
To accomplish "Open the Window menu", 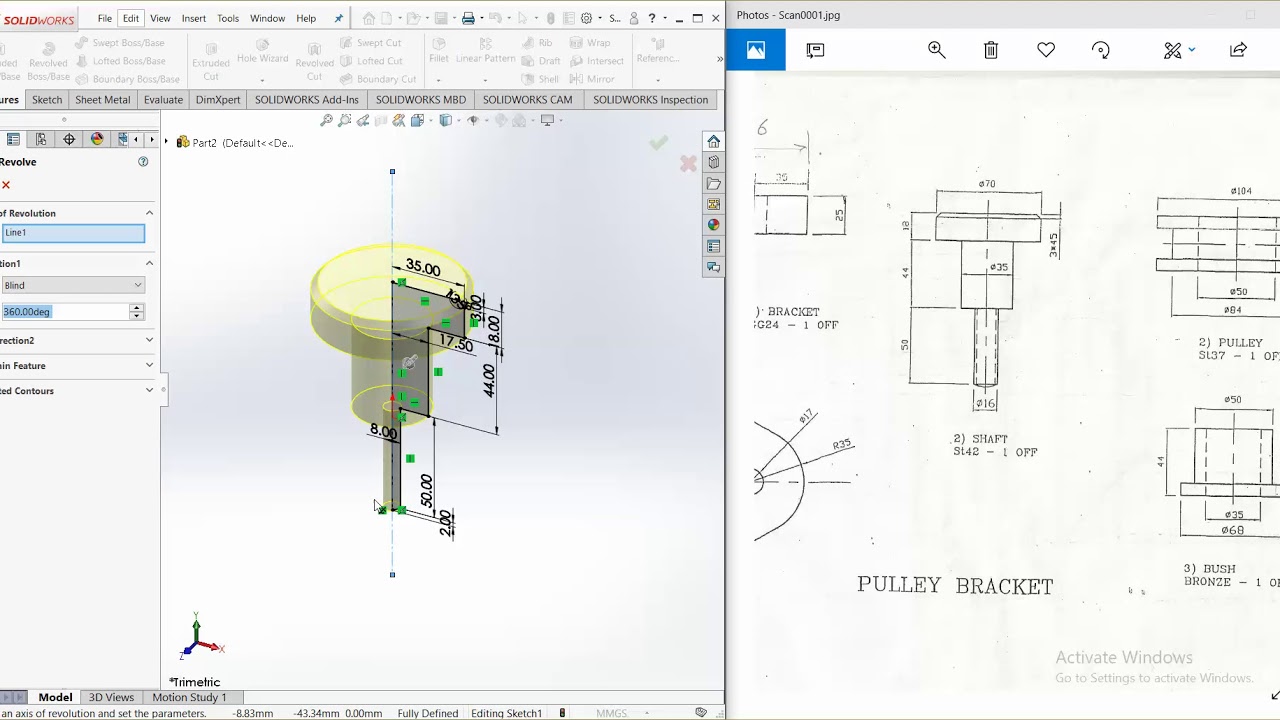I will pyautogui.click(x=267, y=18).
